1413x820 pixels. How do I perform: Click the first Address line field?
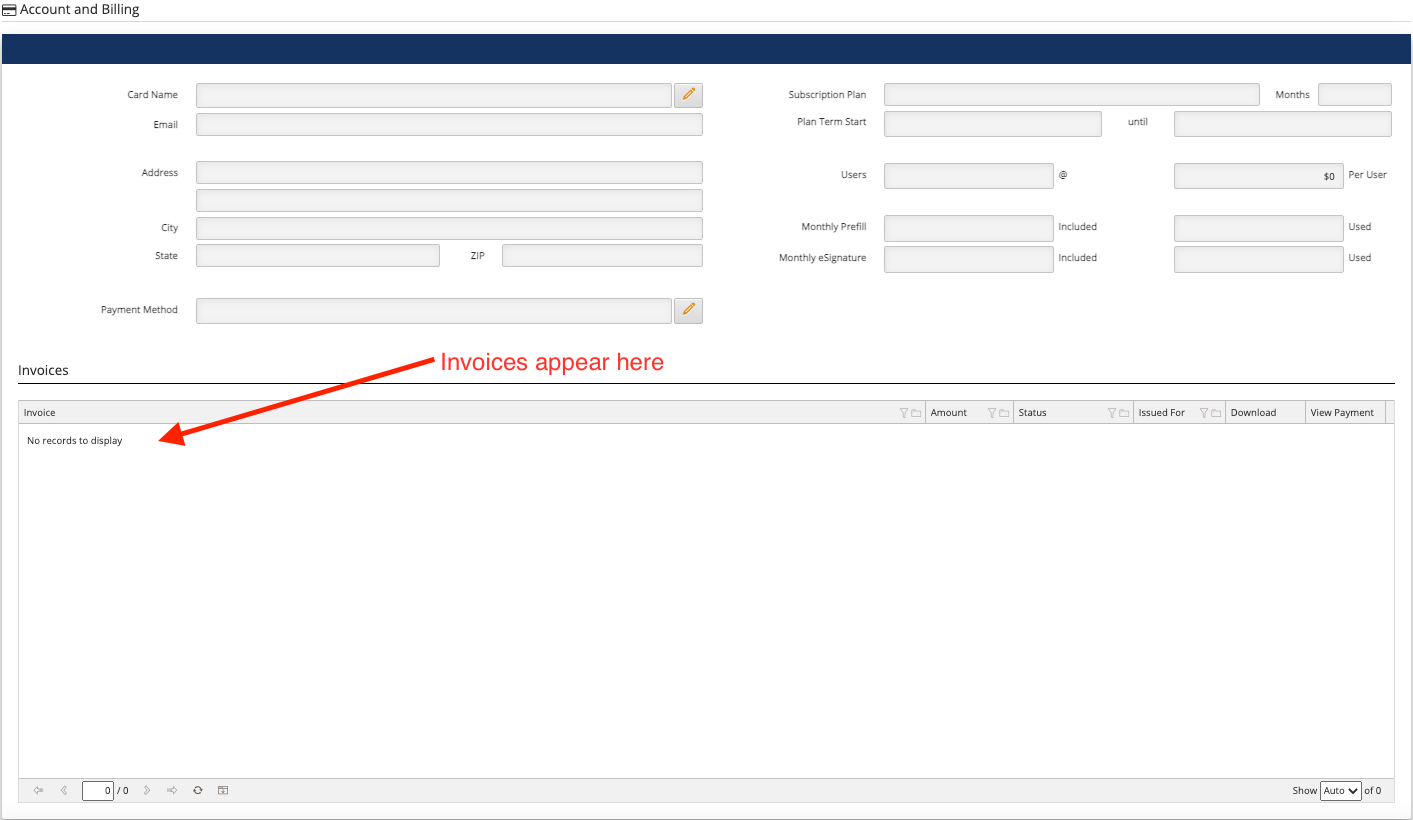point(449,172)
